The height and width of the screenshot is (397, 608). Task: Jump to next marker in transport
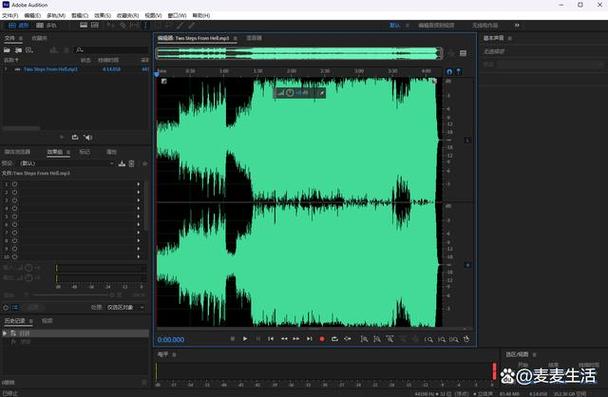309,339
